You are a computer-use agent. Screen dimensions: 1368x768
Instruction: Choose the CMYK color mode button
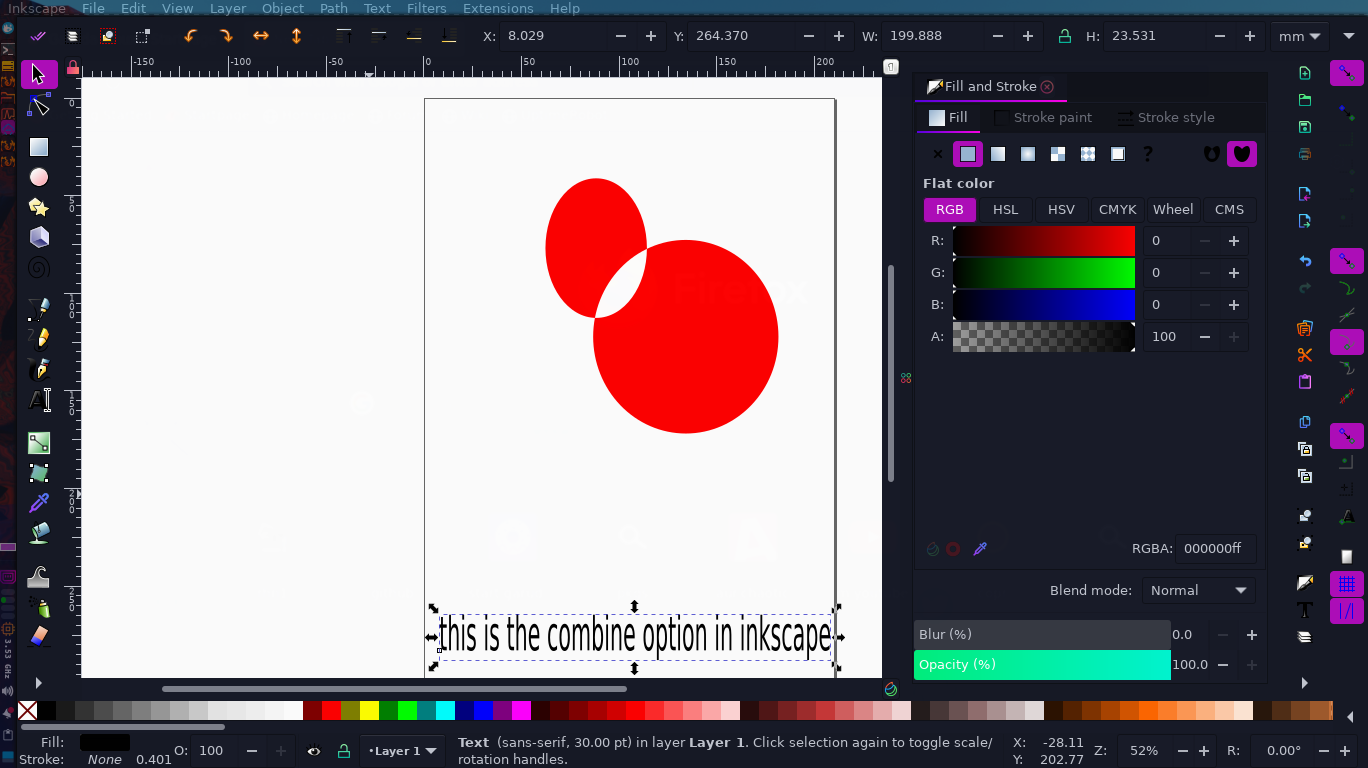1117,209
